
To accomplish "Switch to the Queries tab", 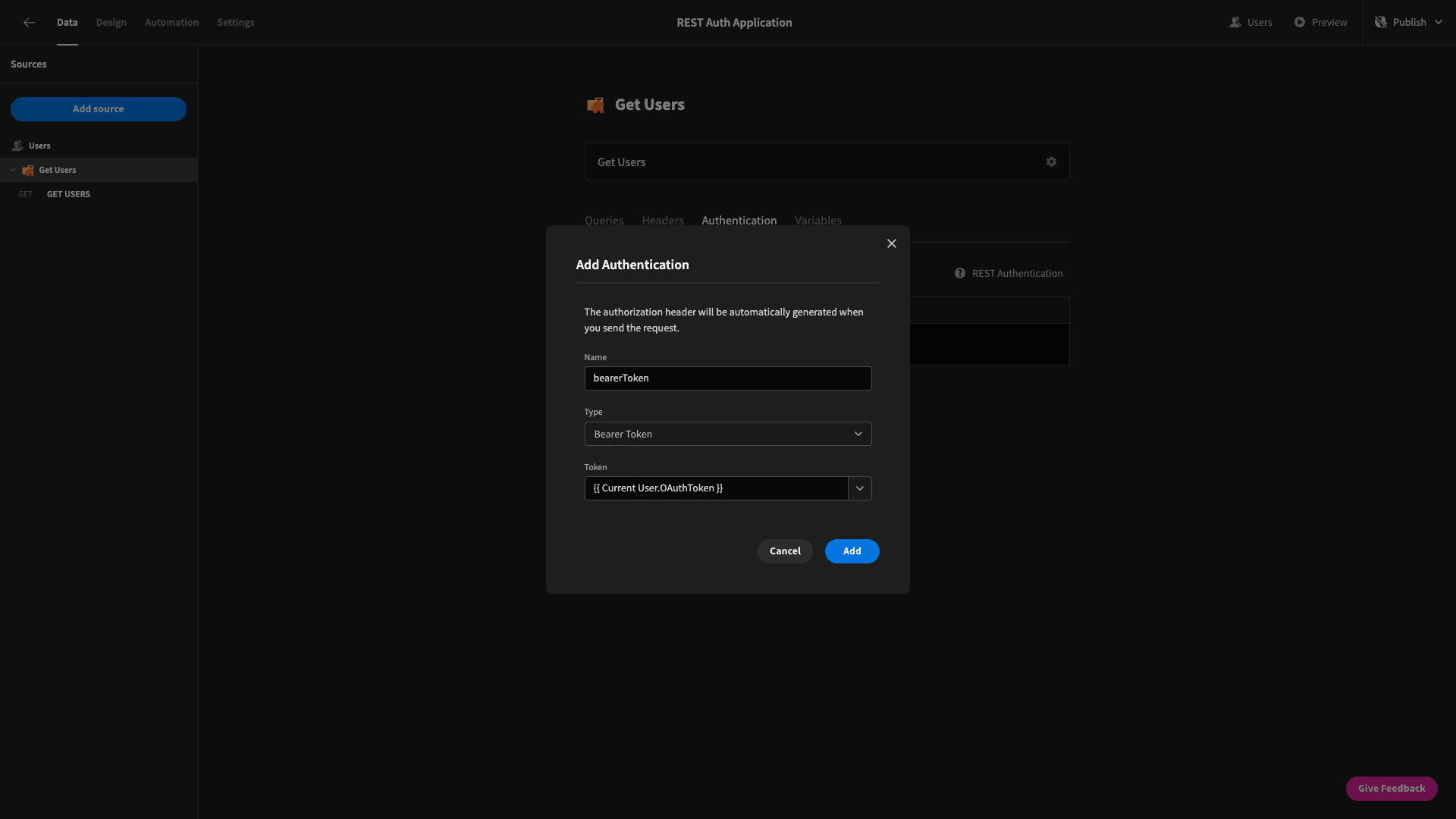I will [x=604, y=221].
